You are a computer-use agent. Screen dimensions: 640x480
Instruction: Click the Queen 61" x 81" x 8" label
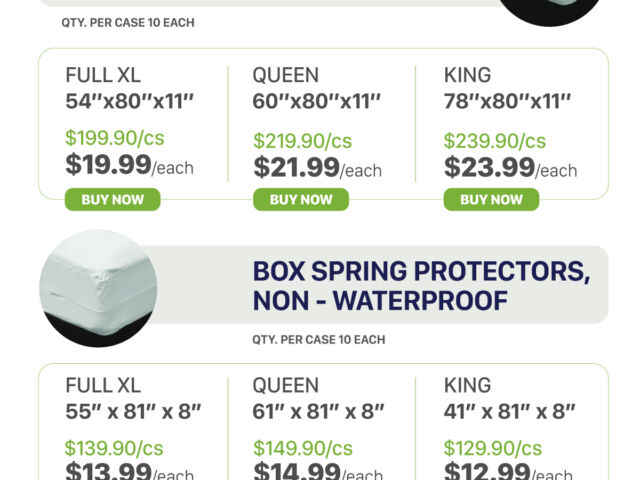(x=318, y=398)
